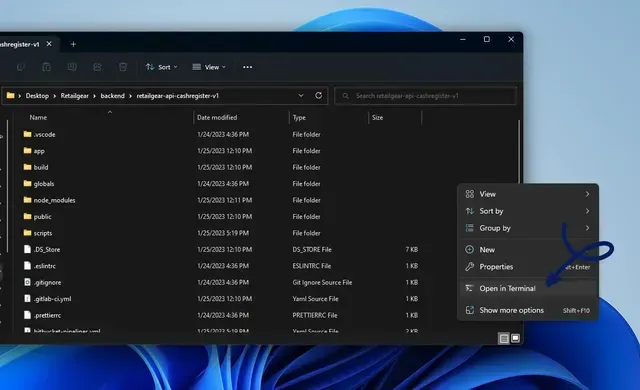Add a new tab with plus icon

tap(73, 44)
